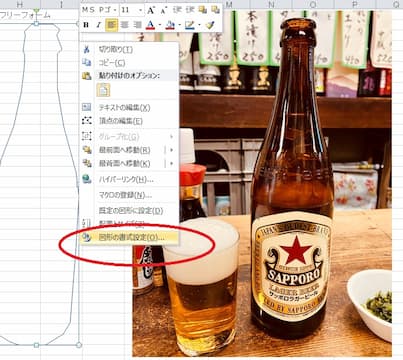Open ハイパーリンク(H)... dialog
The height and width of the screenshot is (360, 403).
click(126, 179)
